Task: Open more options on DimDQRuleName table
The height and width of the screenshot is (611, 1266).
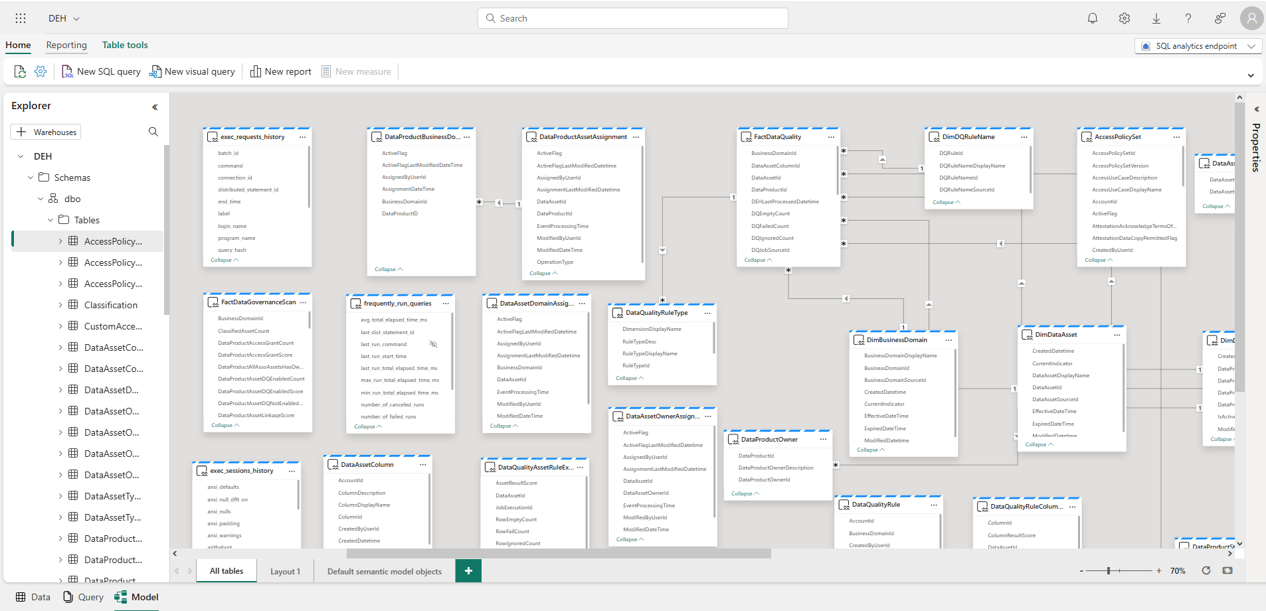Action: pos(1024,137)
